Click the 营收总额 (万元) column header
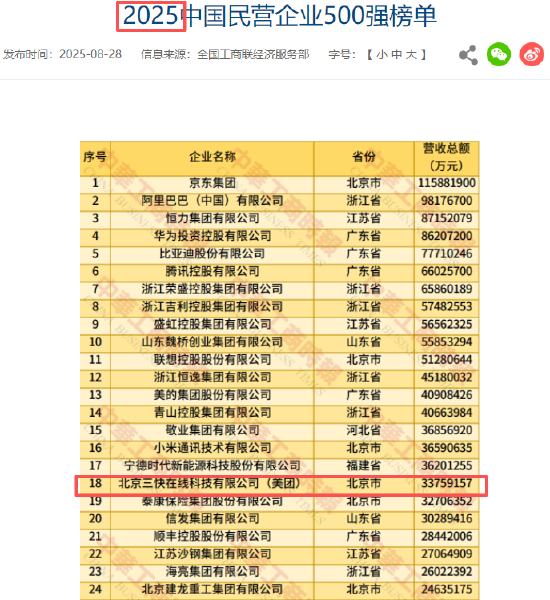This screenshot has width=550, height=600. pos(446,157)
